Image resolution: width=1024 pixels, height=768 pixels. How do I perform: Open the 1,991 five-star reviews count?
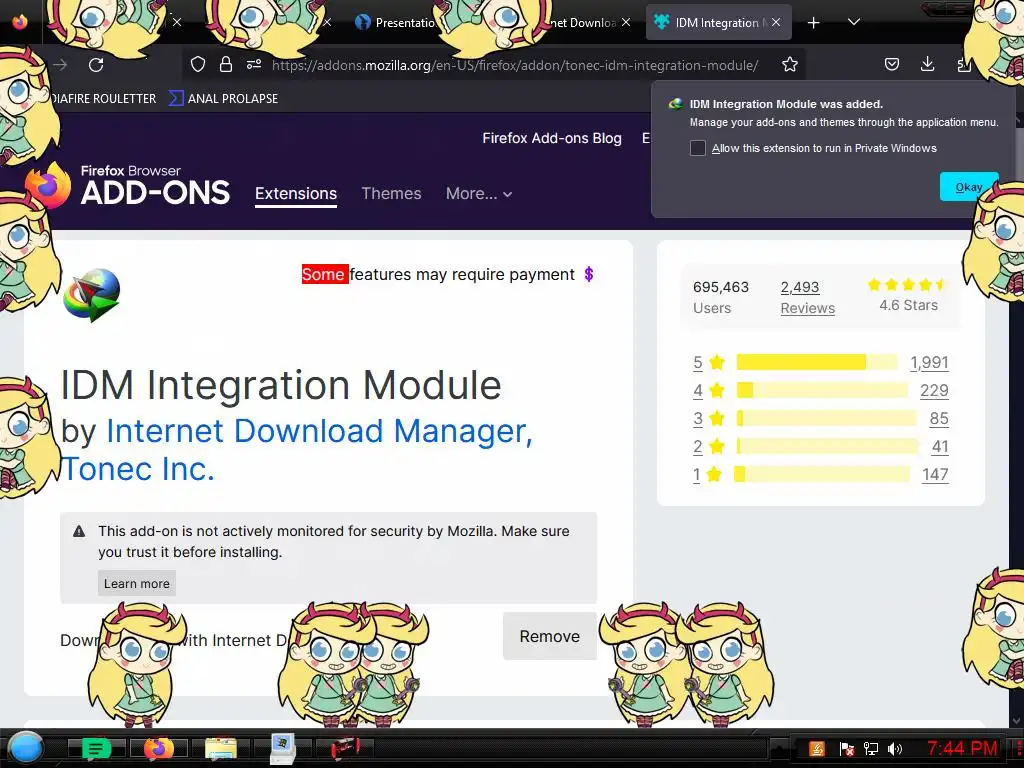coord(929,362)
